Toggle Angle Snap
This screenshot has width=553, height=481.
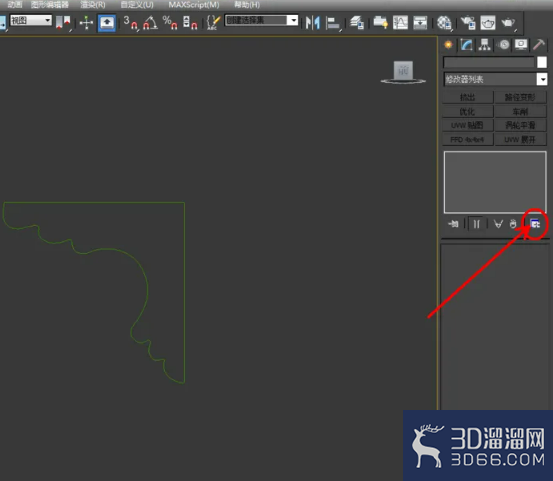[150, 23]
